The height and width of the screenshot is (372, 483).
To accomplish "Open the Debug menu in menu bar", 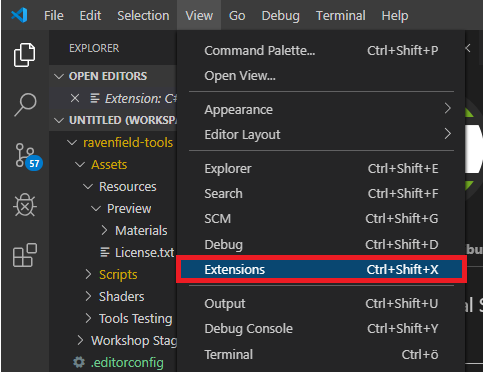I will point(280,15).
